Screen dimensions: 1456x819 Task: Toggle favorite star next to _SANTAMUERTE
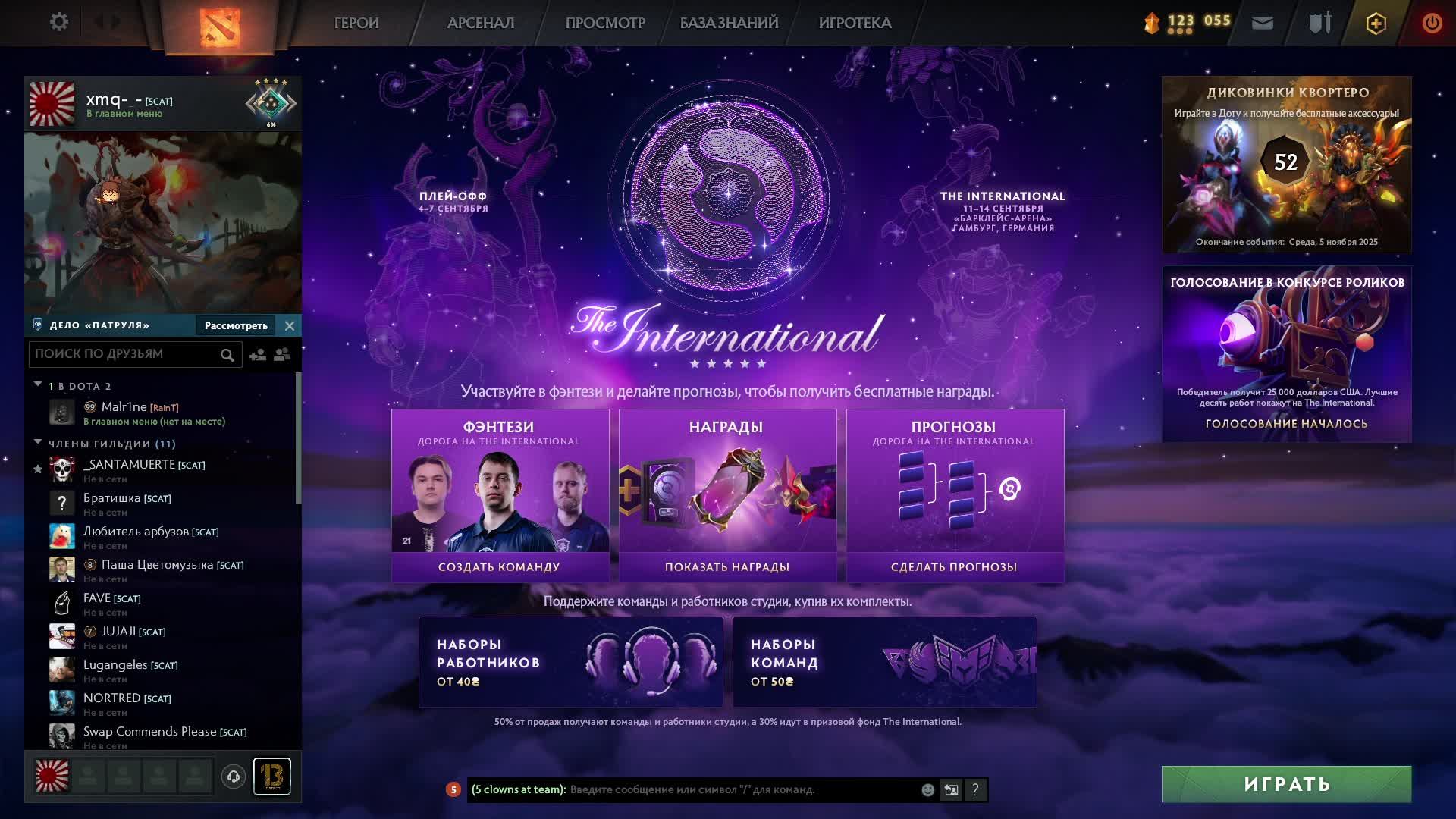pyautogui.click(x=38, y=469)
